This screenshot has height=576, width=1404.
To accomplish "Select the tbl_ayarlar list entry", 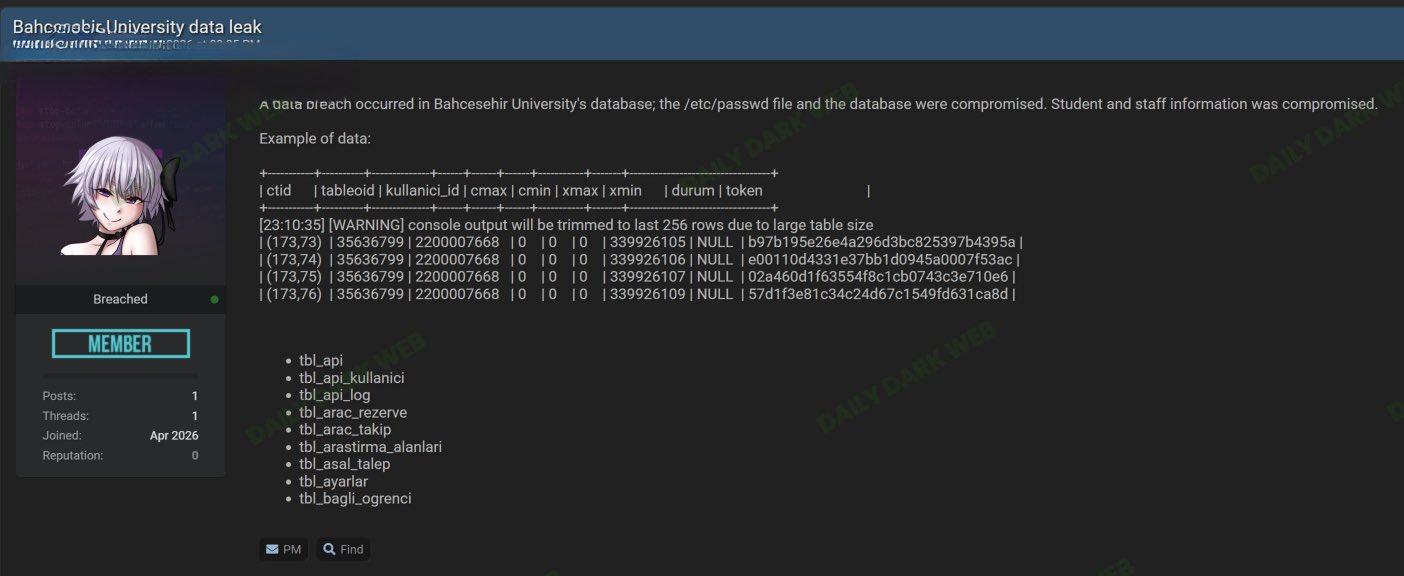I will pos(334,481).
